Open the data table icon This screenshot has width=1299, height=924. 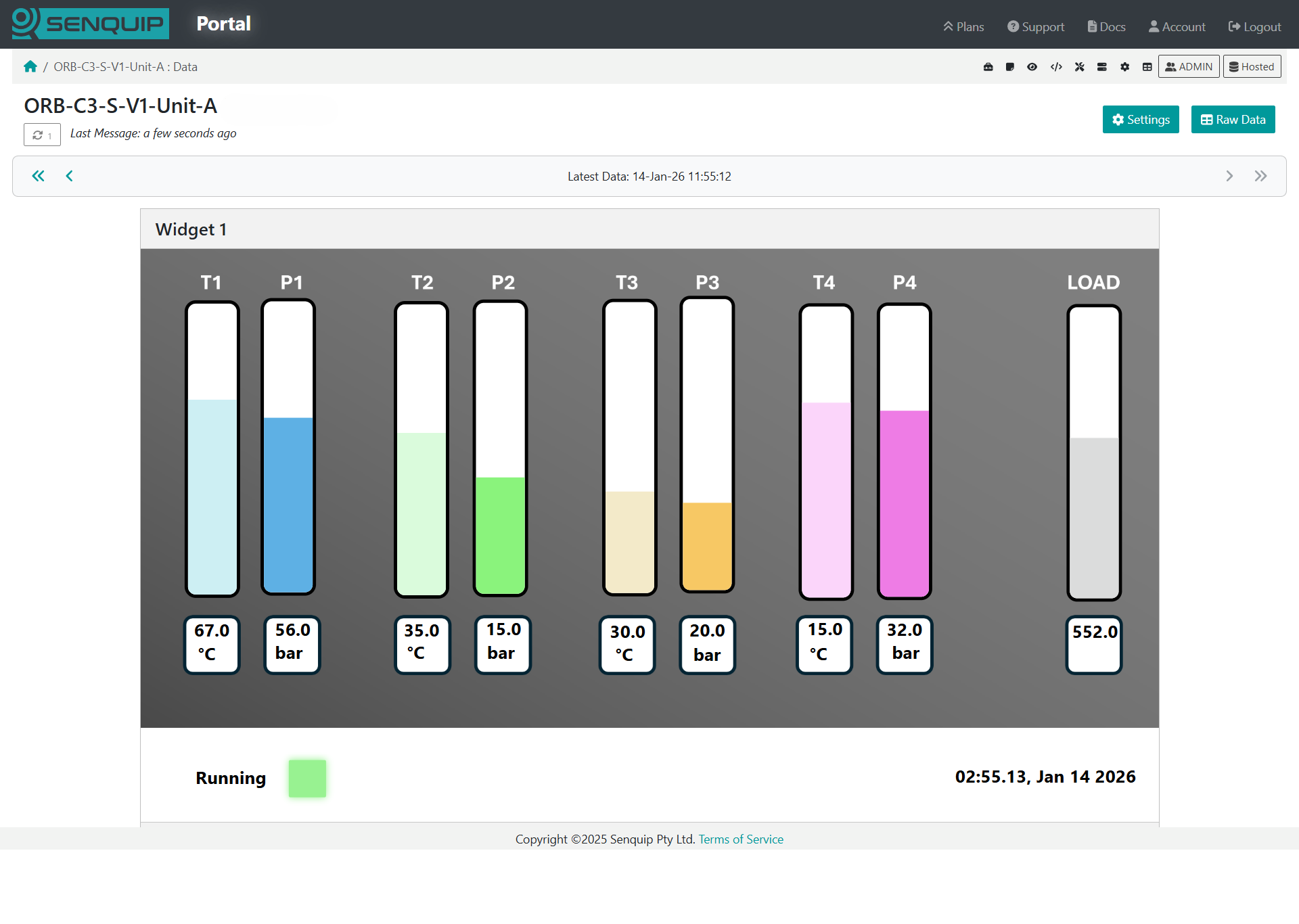[1148, 66]
